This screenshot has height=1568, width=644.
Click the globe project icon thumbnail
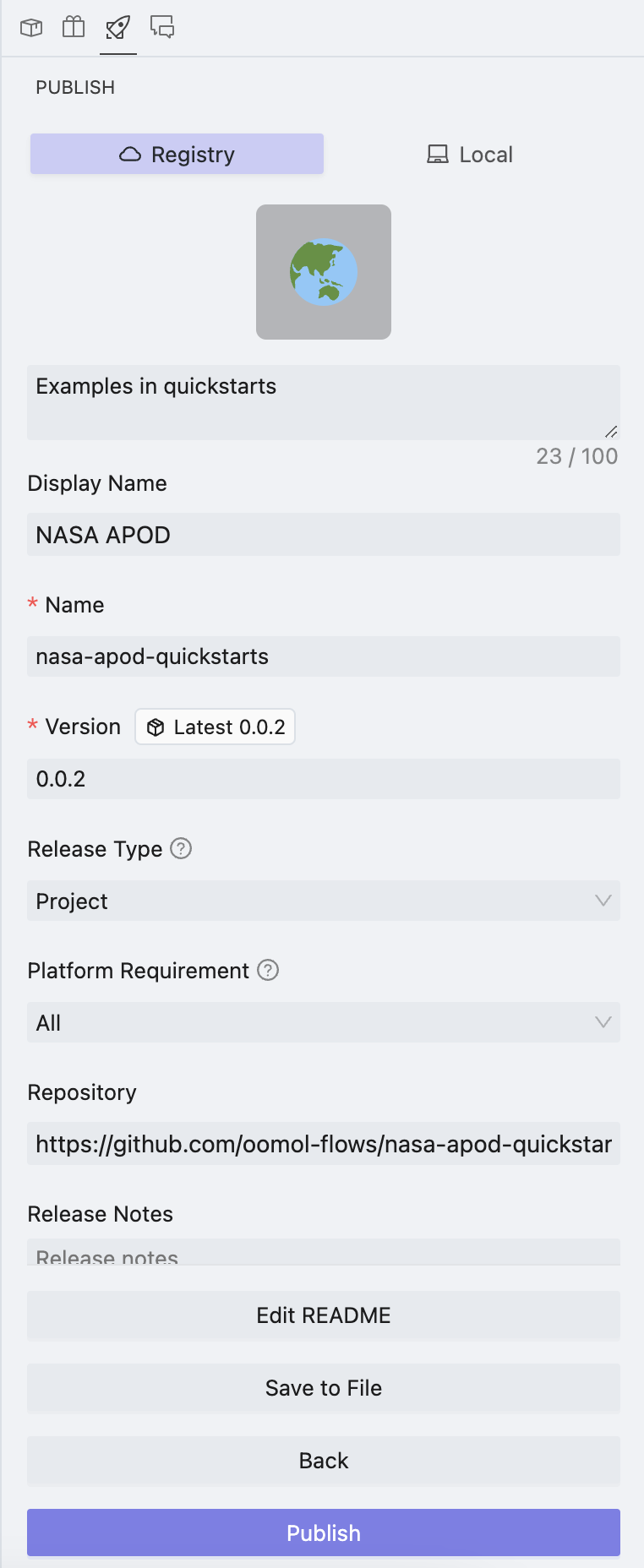click(x=324, y=272)
